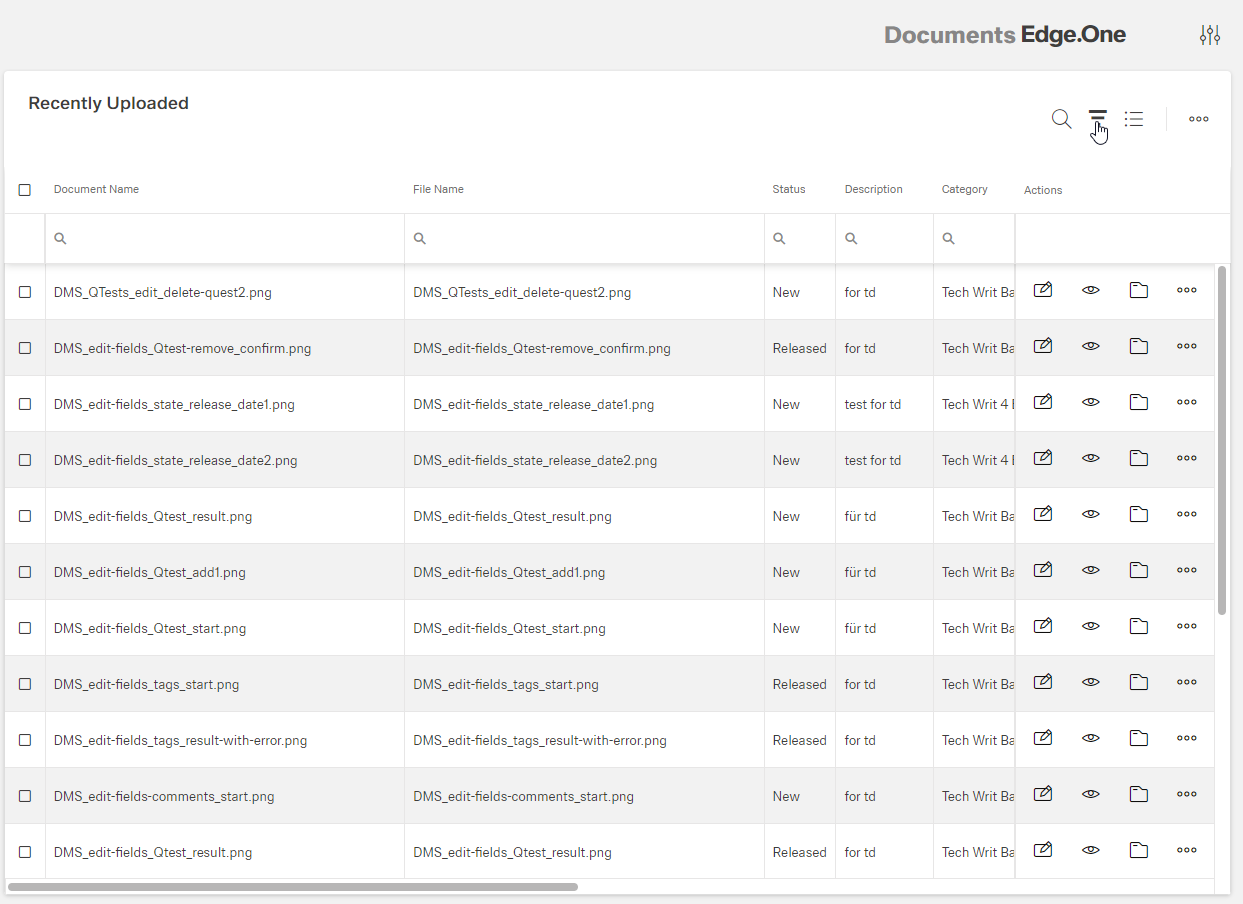Preview DMS_edit-fields_Qtest-remove_confirm.png with eye icon
This screenshot has height=904, width=1243.
tap(1091, 346)
